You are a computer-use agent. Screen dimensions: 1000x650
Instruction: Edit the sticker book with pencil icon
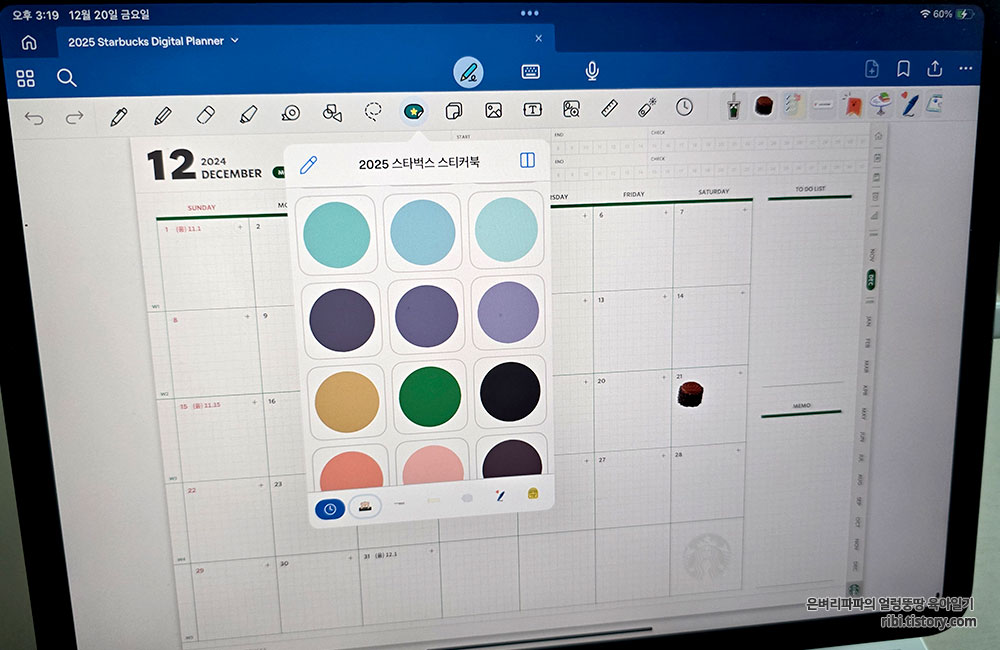(309, 165)
